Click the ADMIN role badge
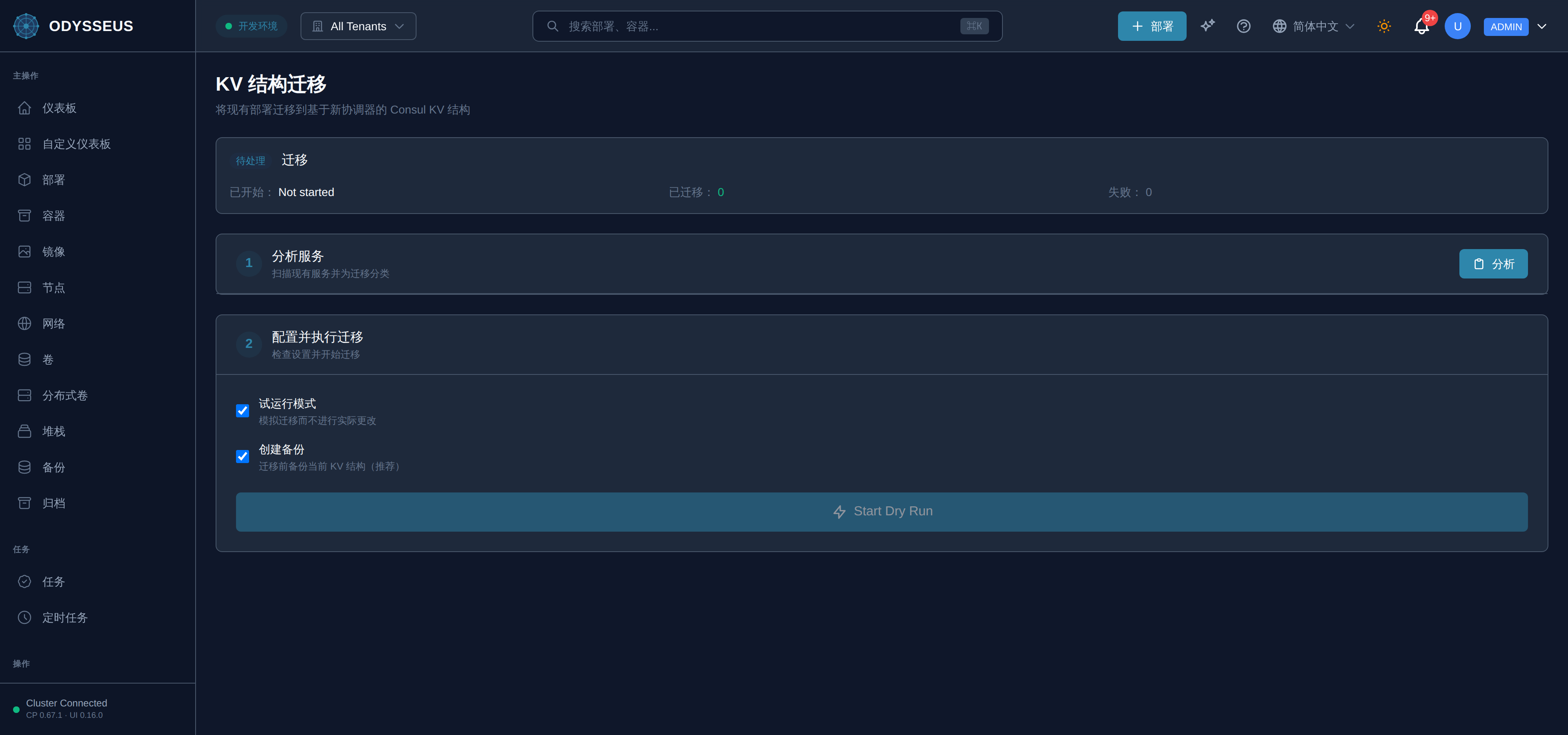Image resolution: width=1568 pixels, height=735 pixels. tap(1506, 27)
